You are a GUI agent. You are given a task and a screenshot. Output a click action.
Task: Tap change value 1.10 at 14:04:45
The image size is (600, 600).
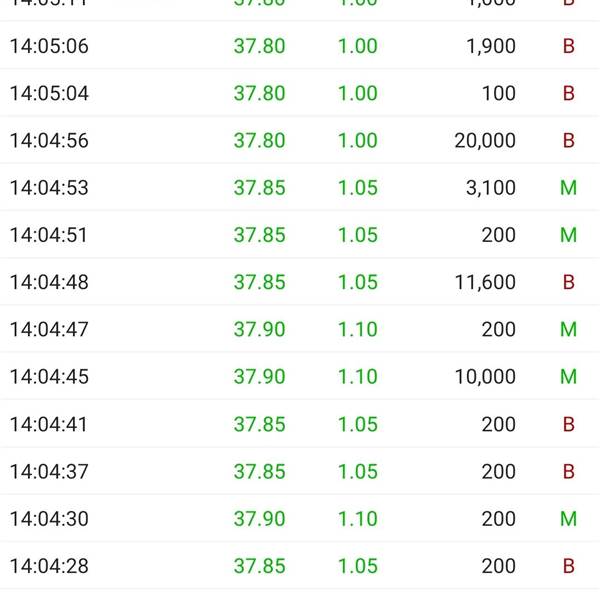pyautogui.click(x=358, y=377)
